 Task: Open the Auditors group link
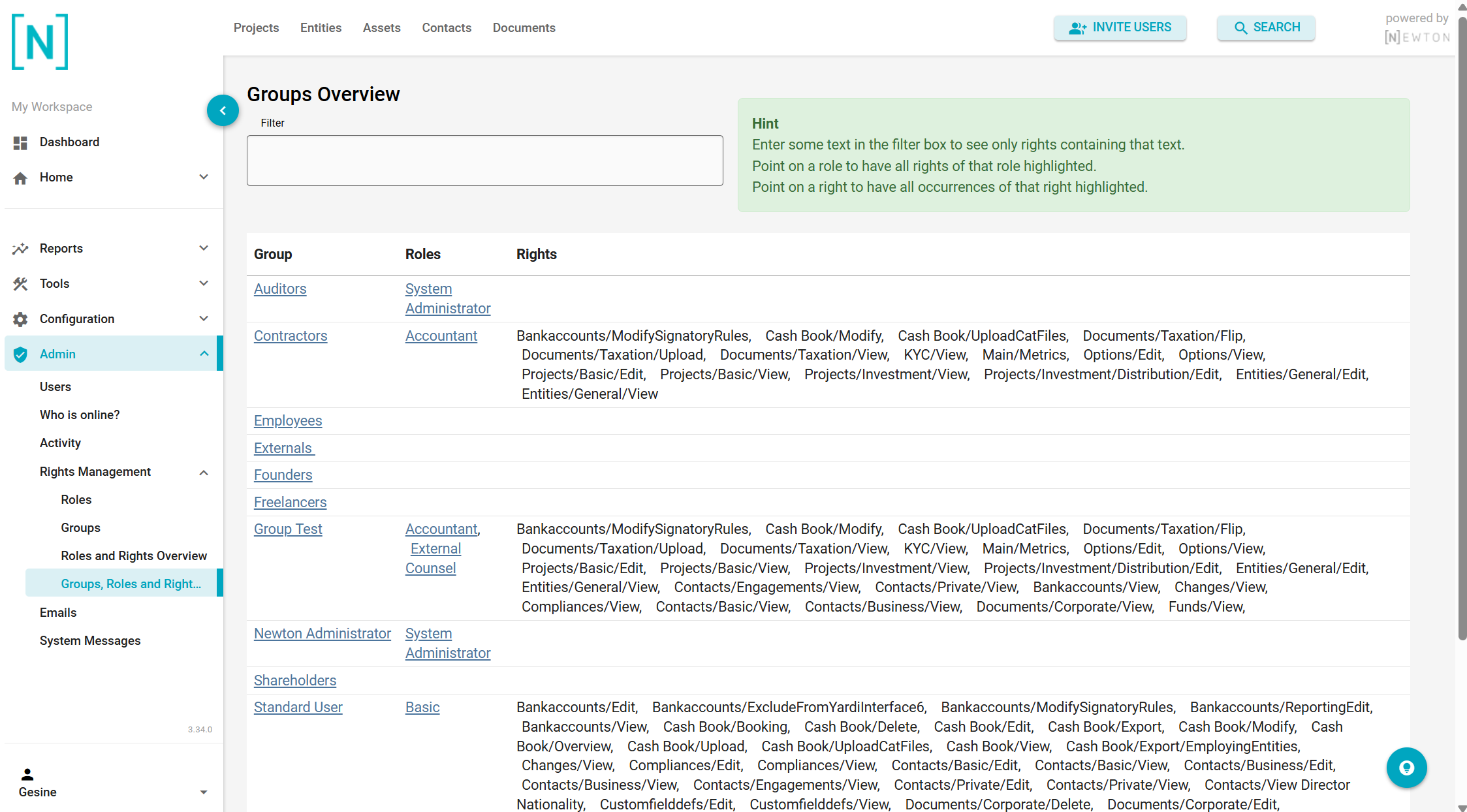(x=280, y=289)
